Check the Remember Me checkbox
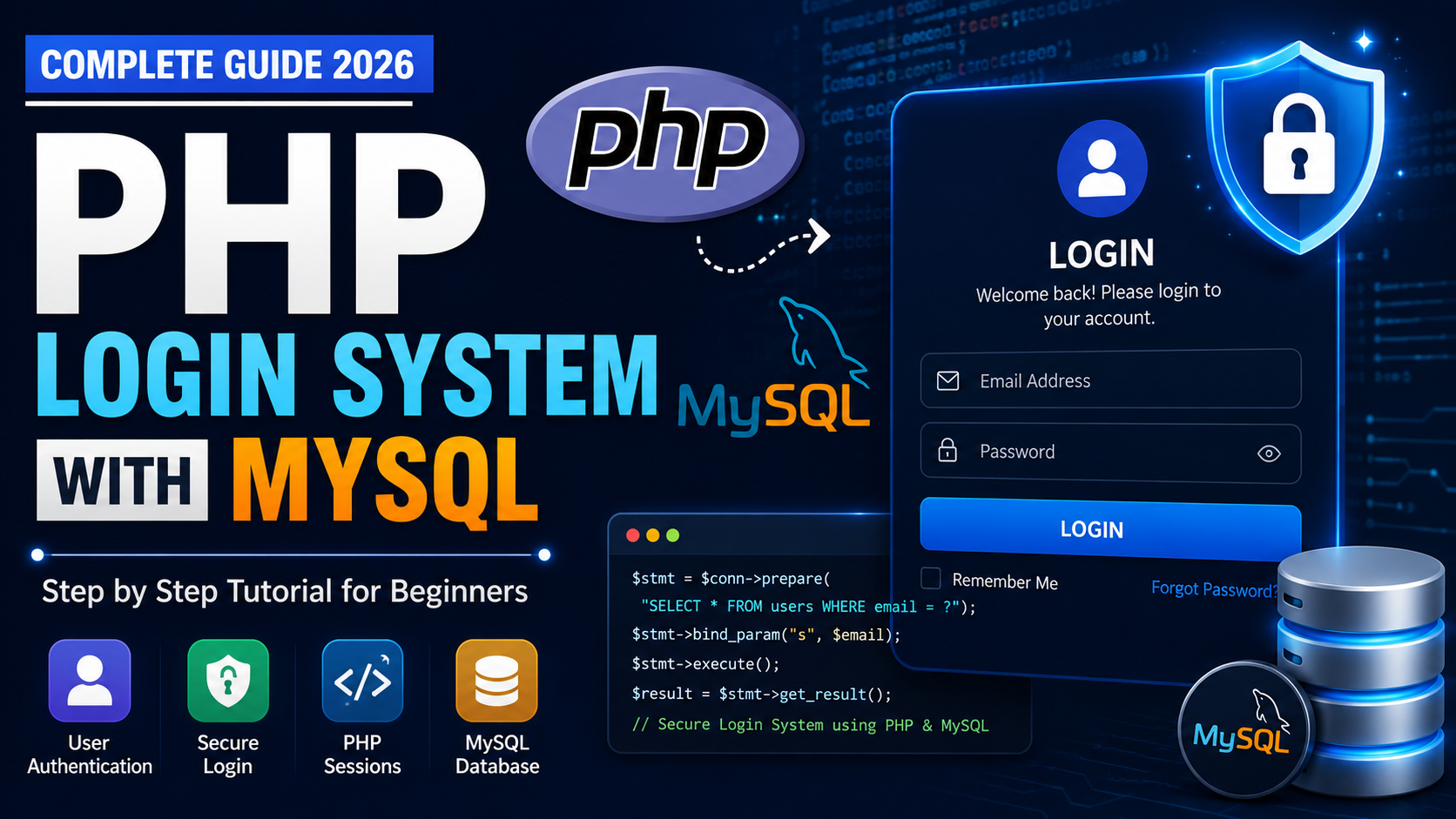Image resolution: width=1456 pixels, height=819 pixels. 931,579
